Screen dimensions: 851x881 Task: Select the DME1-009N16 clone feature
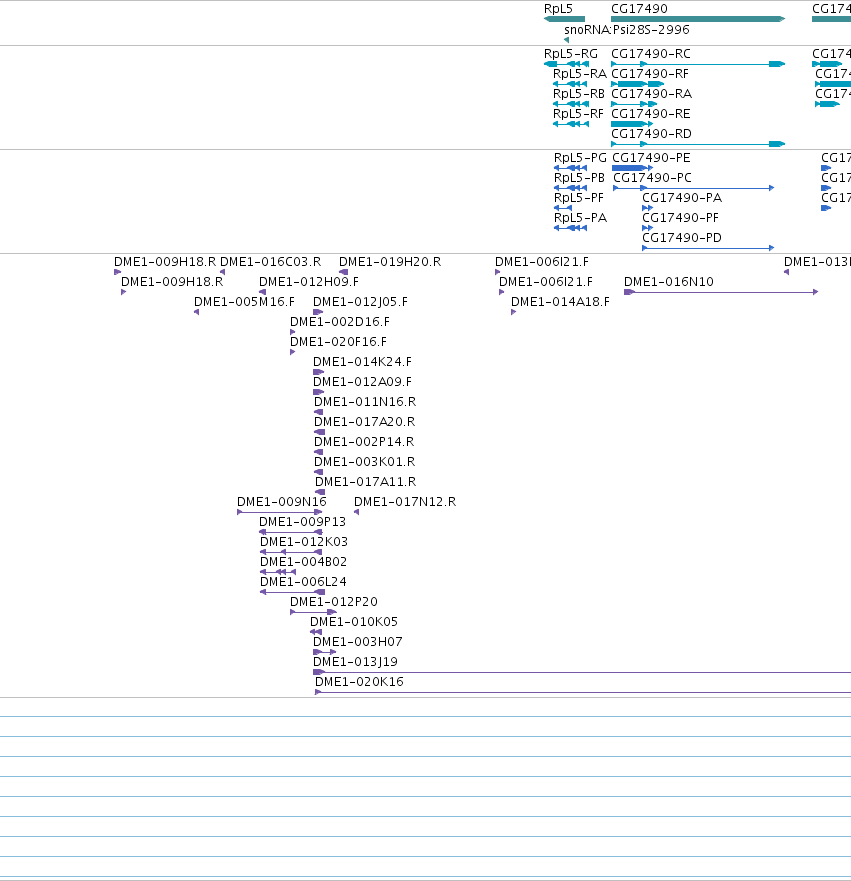pyautogui.click(x=280, y=512)
